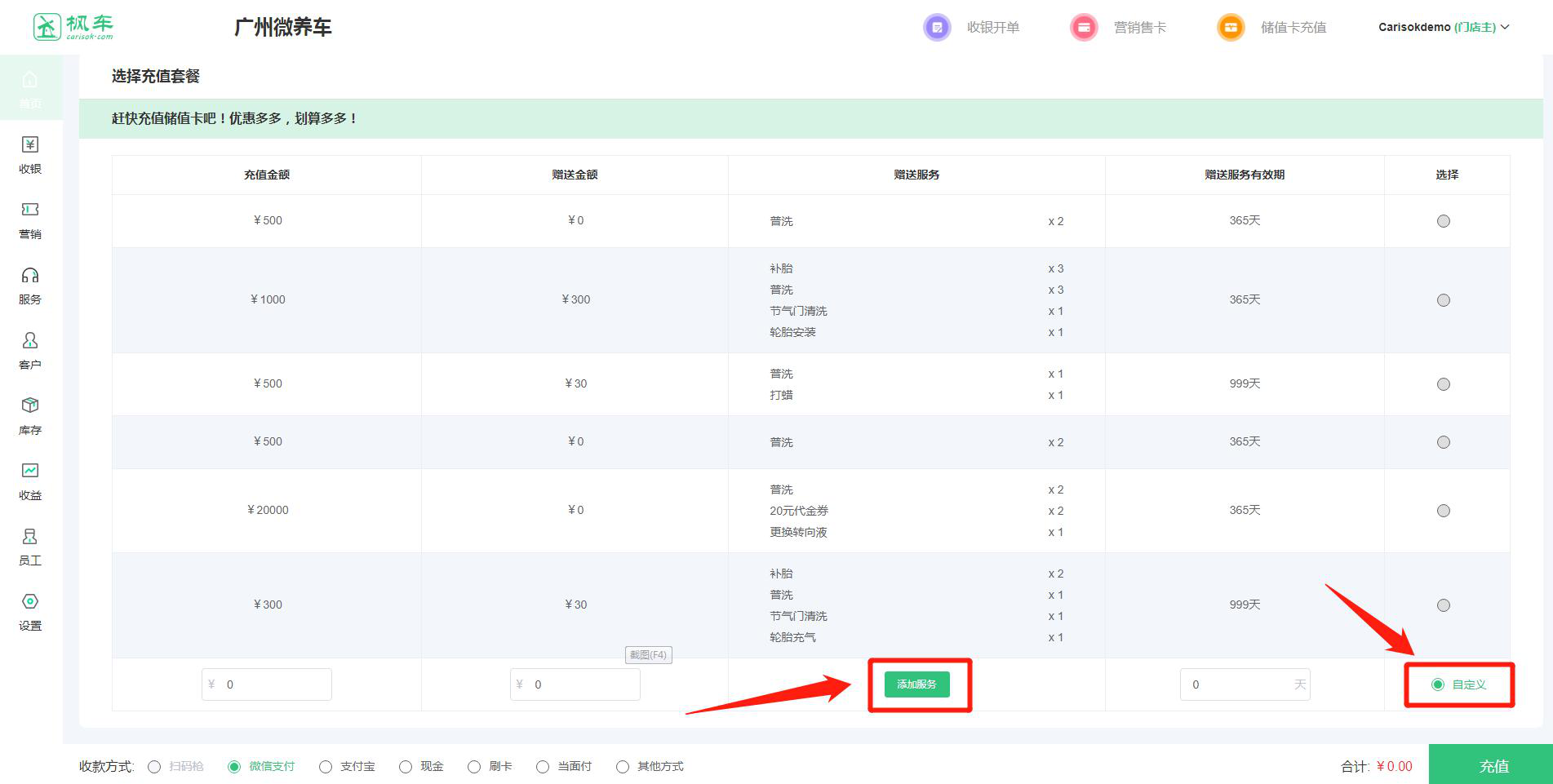This screenshot has height=784, width=1553.
Task: Click the 充值金额 column header
Action: (267, 175)
